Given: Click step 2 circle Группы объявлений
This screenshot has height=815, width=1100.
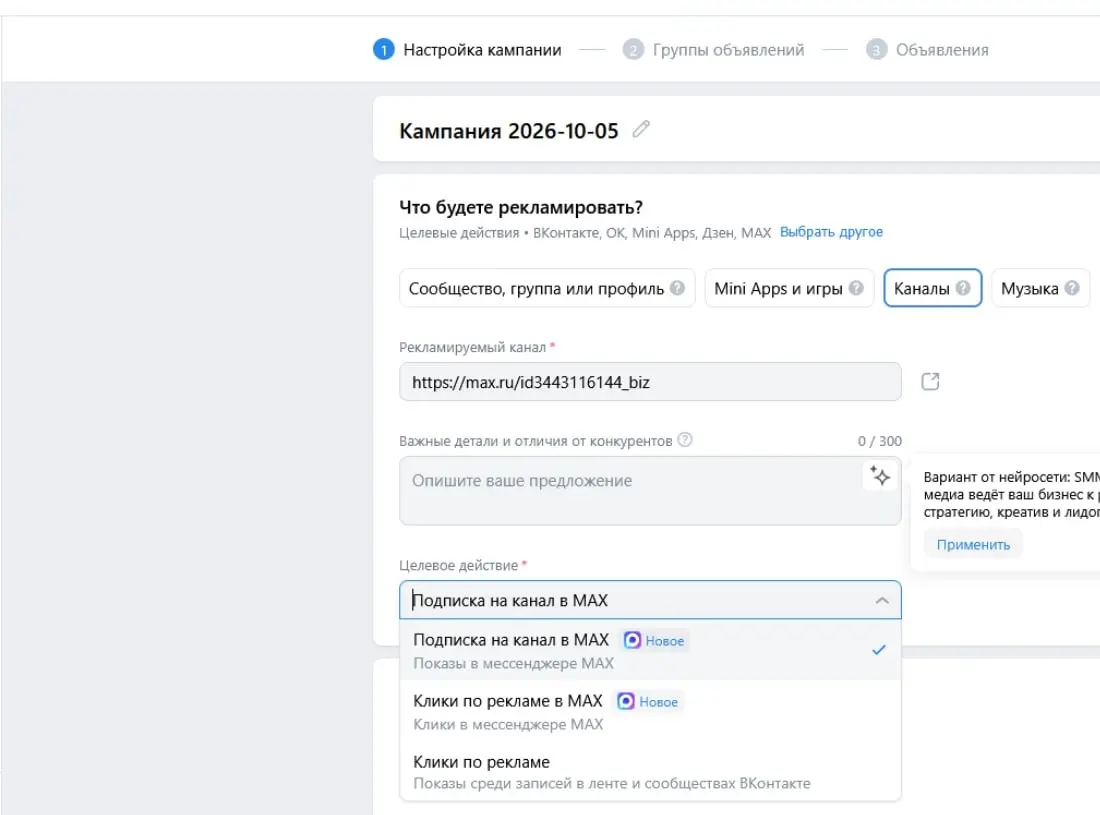Looking at the screenshot, I should click(x=633, y=50).
